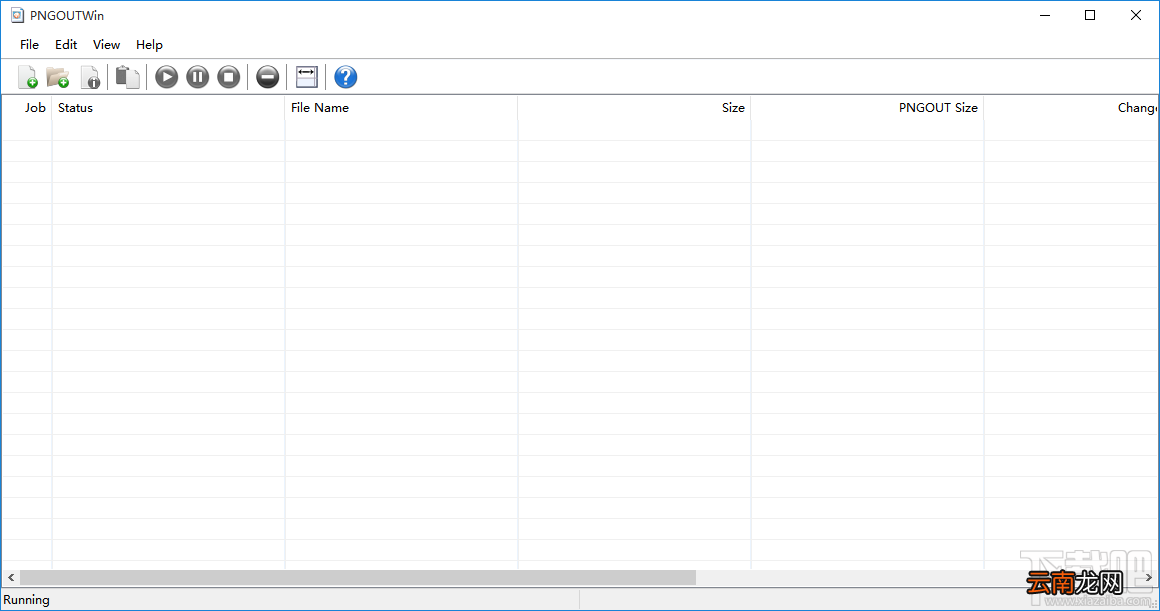Open the Edit menu

coord(66,45)
